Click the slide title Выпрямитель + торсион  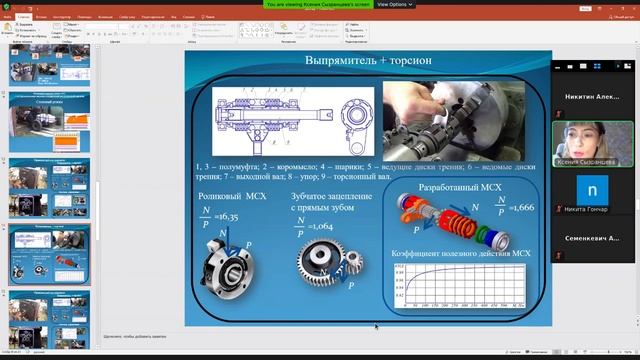[368, 60]
